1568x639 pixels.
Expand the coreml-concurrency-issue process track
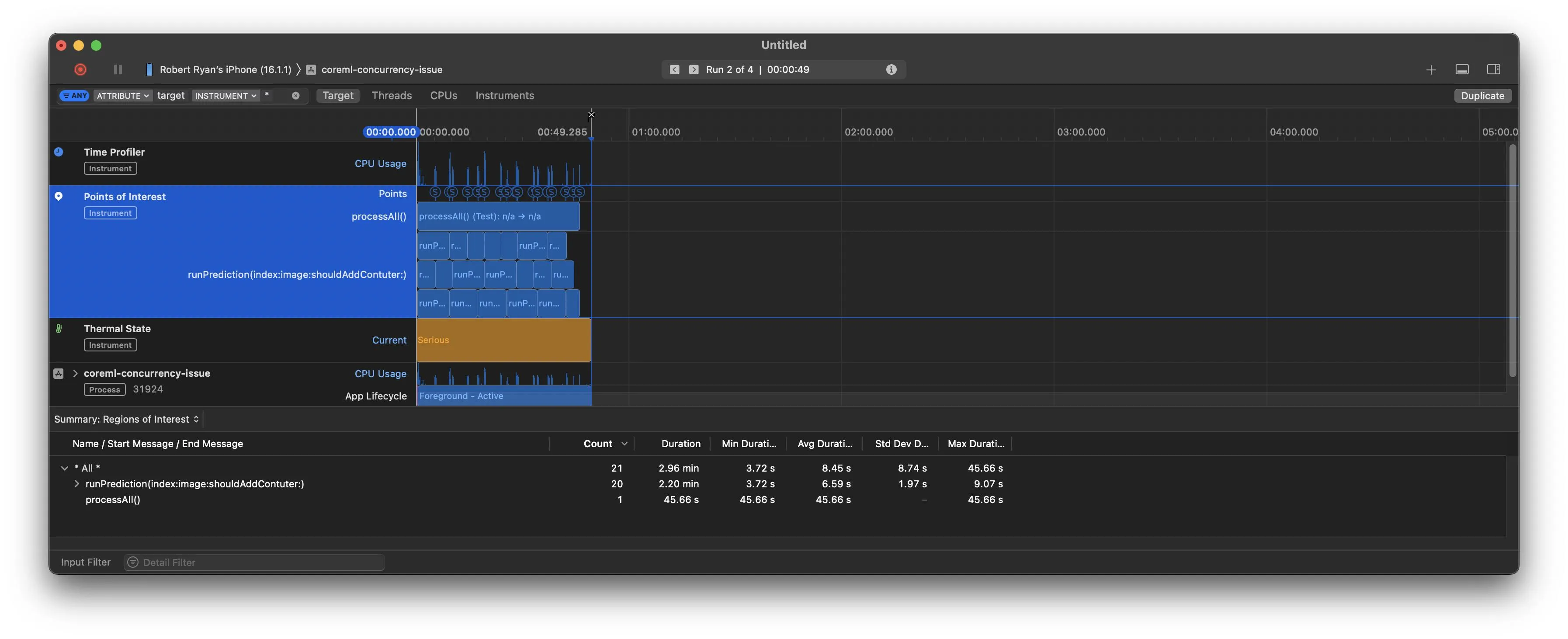point(76,373)
